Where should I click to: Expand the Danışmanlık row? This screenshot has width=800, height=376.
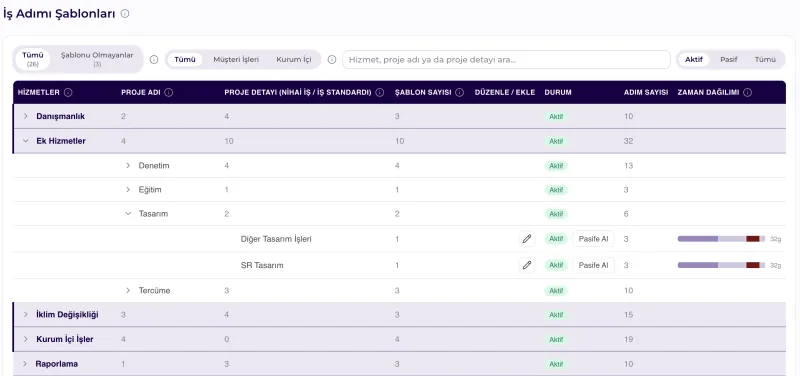[x=26, y=116]
